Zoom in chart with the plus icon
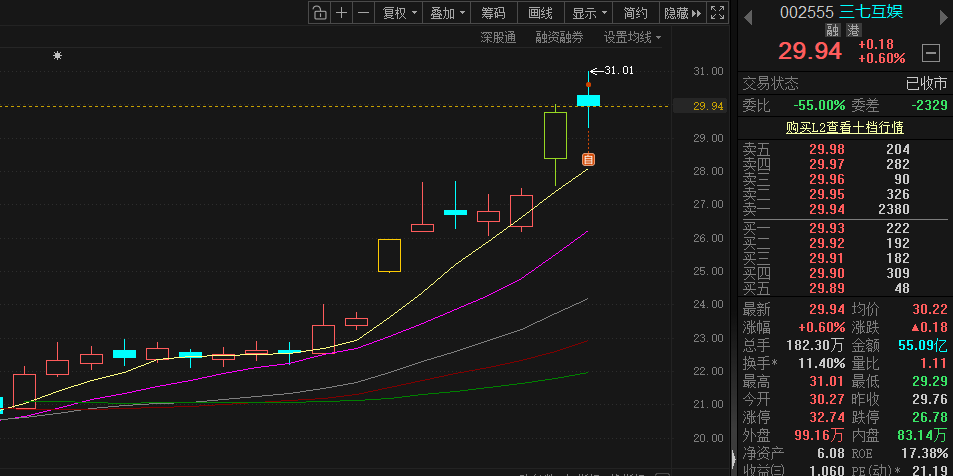Image resolution: width=953 pixels, height=476 pixels. [x=342, y=13]
